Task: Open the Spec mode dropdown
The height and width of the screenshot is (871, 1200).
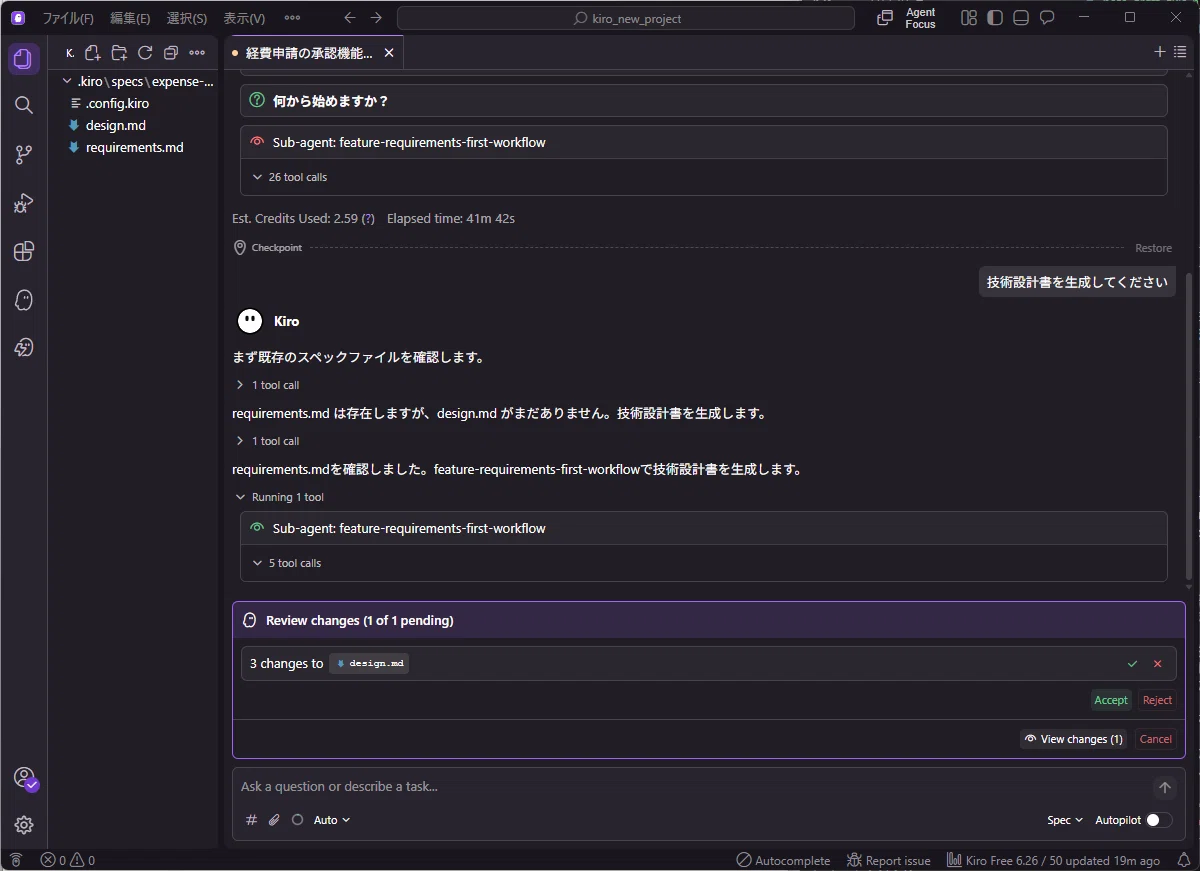Action: point(1065,820)
